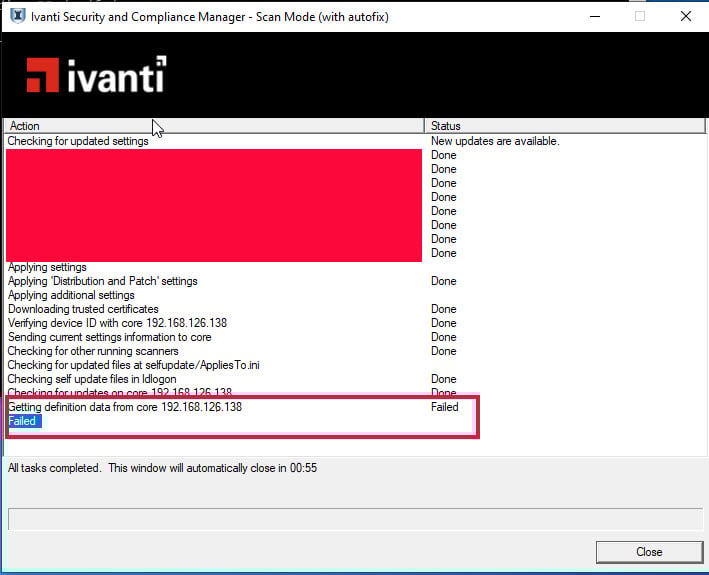Image resolution: width=709 pixels, height=575 pixels.
Task: Click the 'New updates are available.' status
Action: click(x=494, y=141)
